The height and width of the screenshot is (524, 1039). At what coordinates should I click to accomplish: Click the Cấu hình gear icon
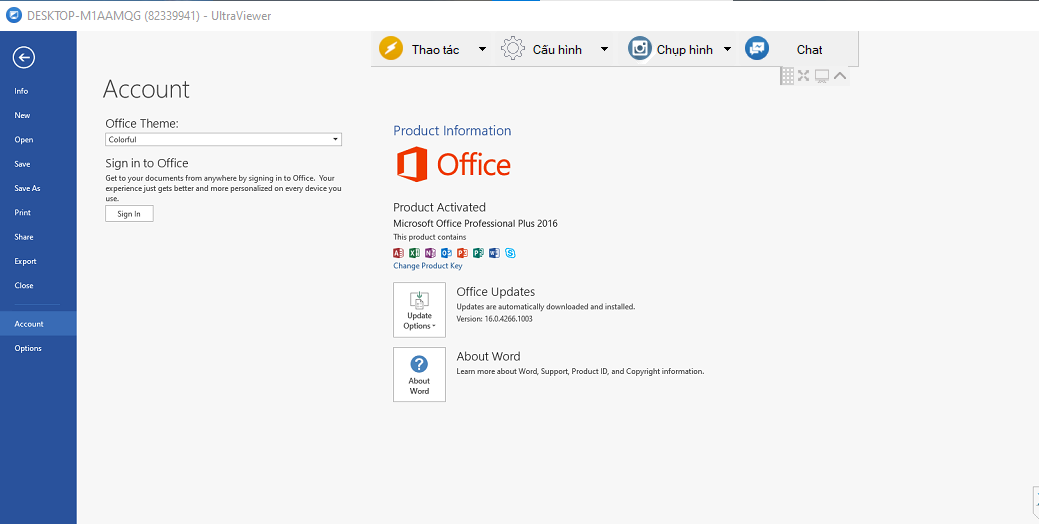pyautogui.click(x=512, y=48)
